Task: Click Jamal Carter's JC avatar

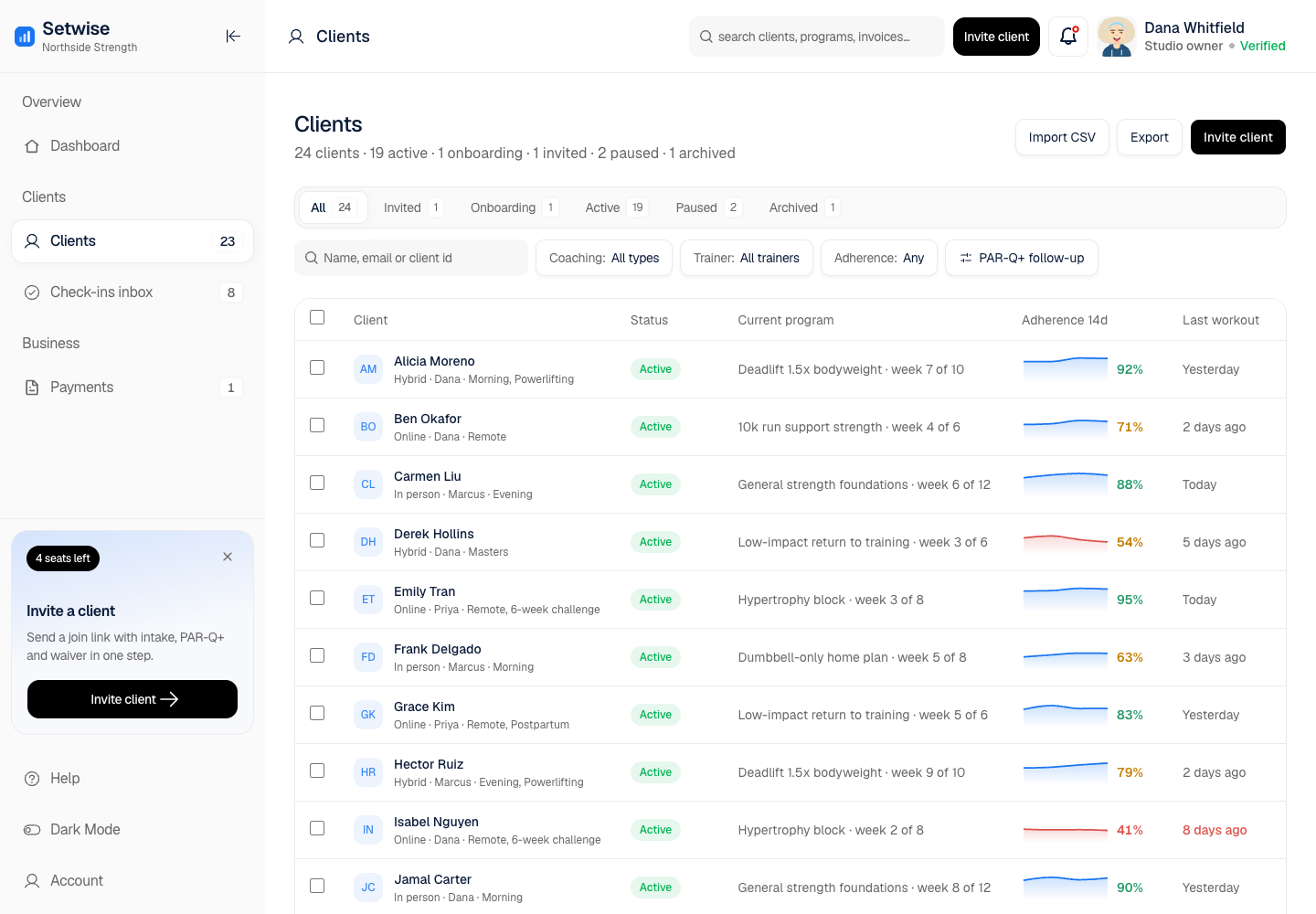Action: (368, 887)
